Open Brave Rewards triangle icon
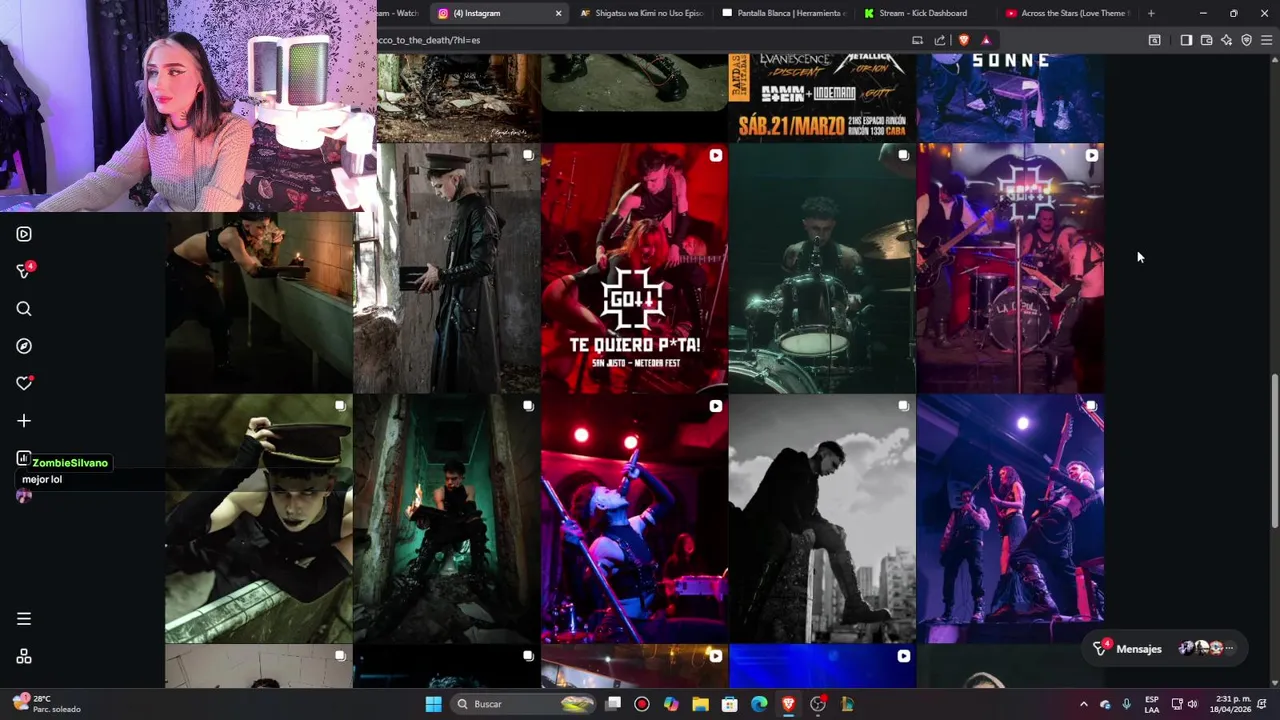The height and width of the screenshot is (720, 1280). (986, 40)
